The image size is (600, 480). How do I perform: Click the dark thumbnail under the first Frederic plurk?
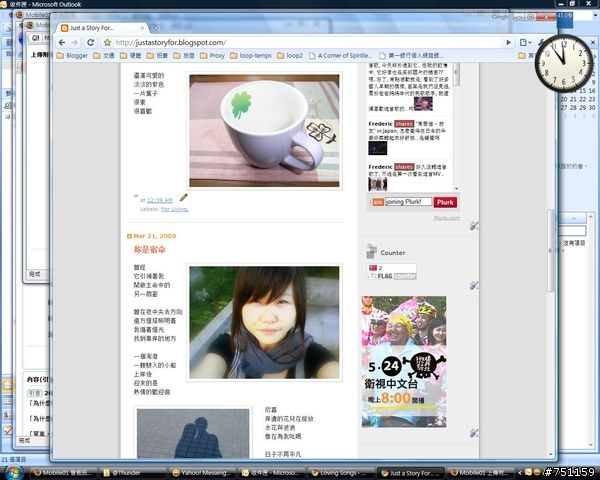378,148
